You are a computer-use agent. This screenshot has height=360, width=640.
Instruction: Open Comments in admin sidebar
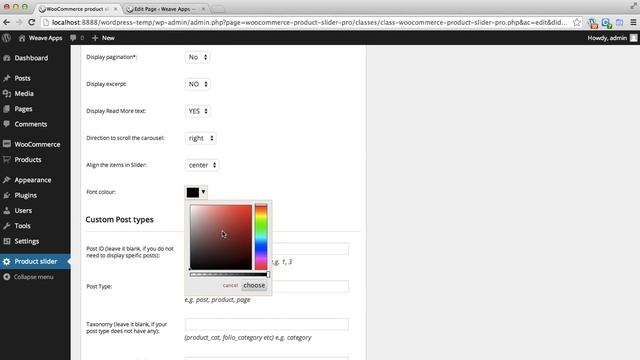pos(31,124)
